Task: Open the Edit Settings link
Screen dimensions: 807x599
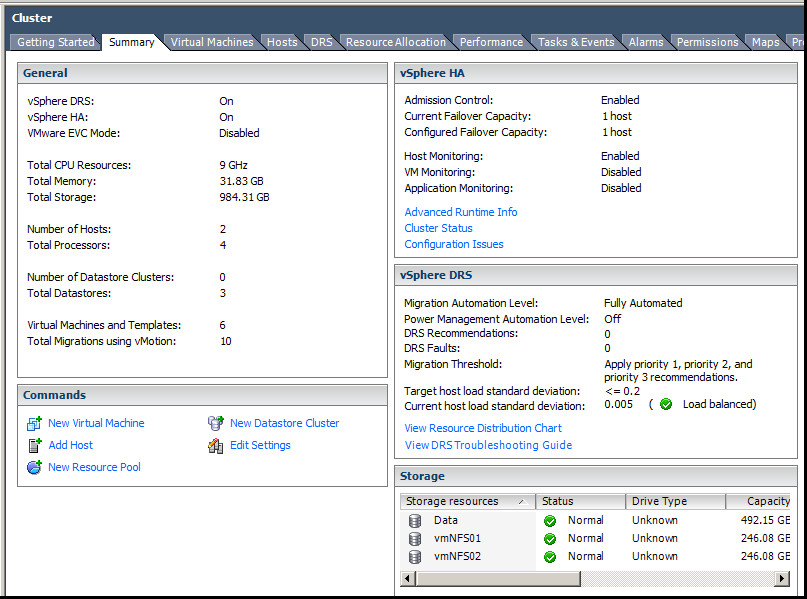Action: point(260,445)
